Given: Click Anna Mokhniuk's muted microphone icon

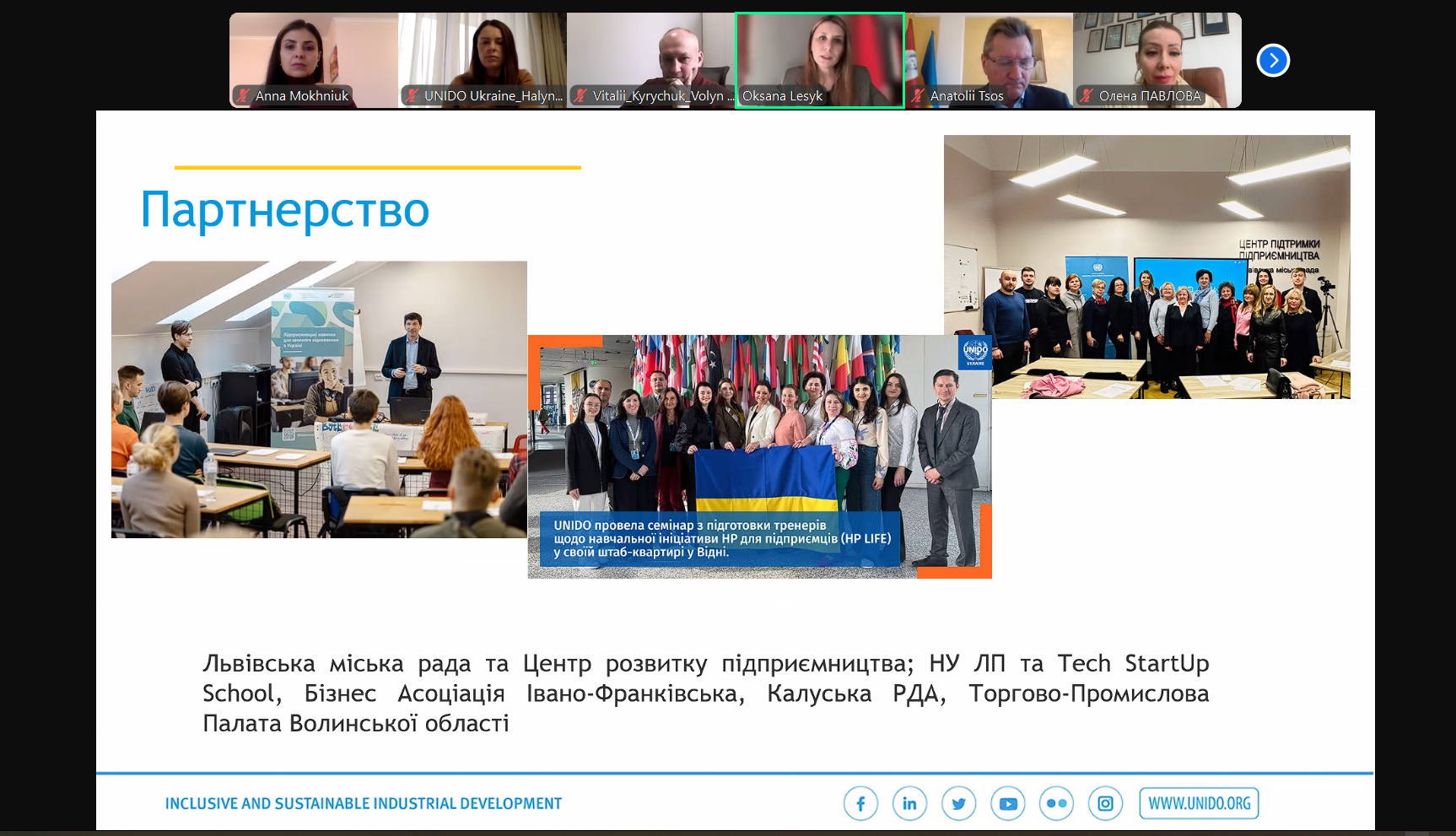Looking at the screenshot, I should coord(243,96).
